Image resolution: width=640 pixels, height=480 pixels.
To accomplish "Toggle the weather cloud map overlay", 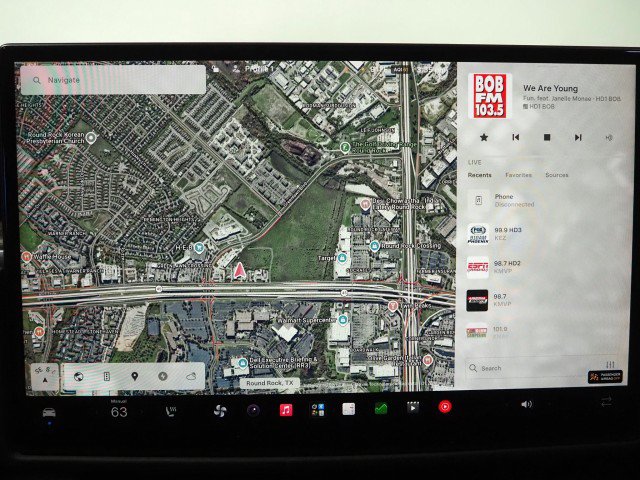I will pos(191,376).
